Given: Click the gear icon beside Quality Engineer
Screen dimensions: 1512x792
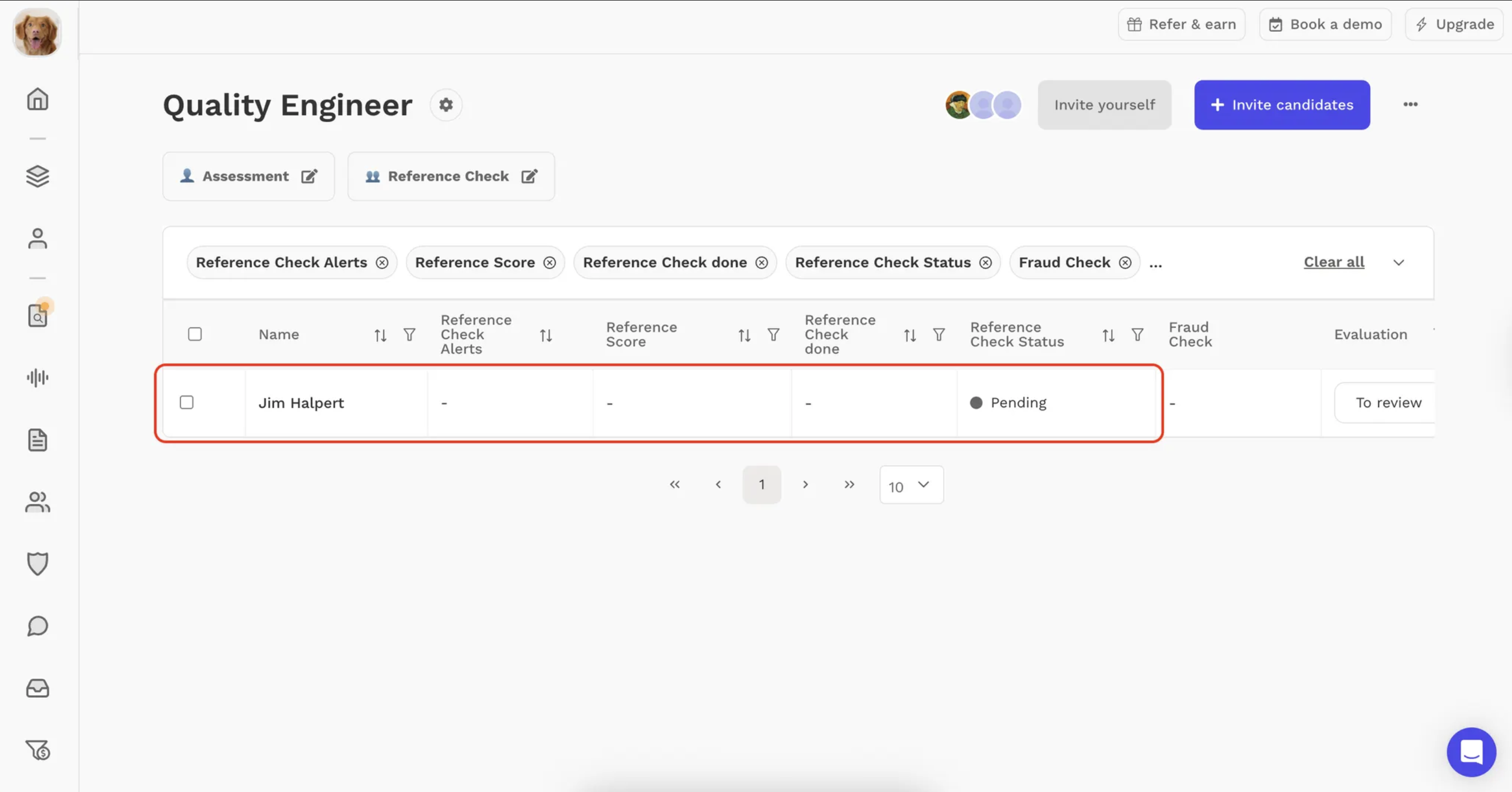Looking at the screenshot, I should [446, 105].
